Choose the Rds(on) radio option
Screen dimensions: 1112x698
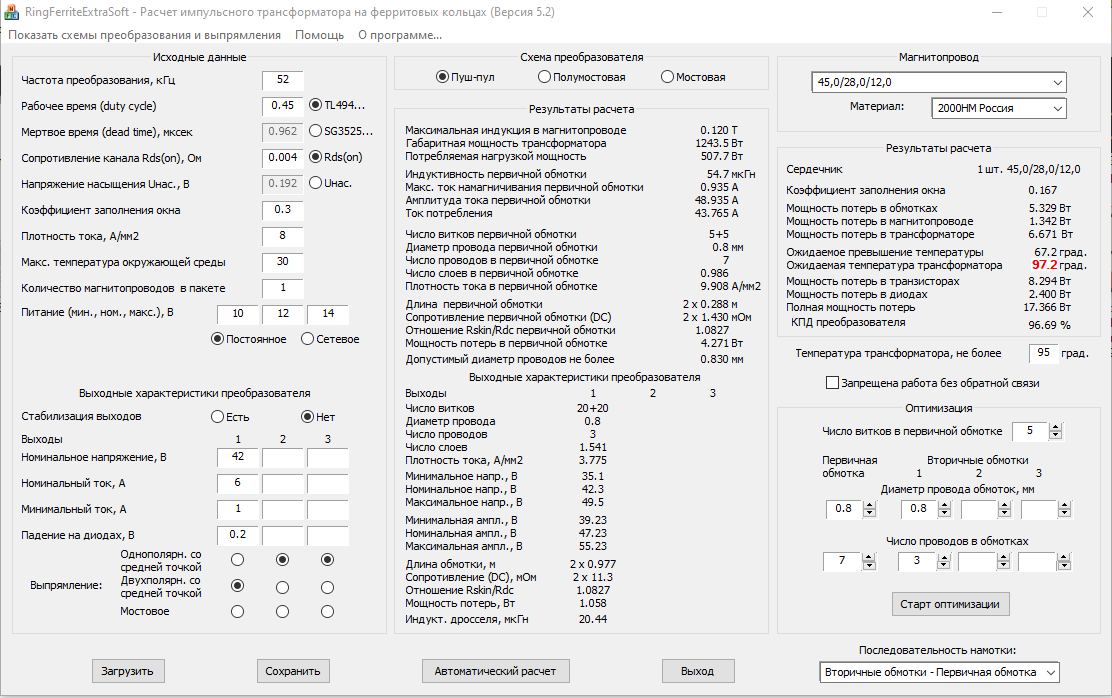[x=316, y=157]
